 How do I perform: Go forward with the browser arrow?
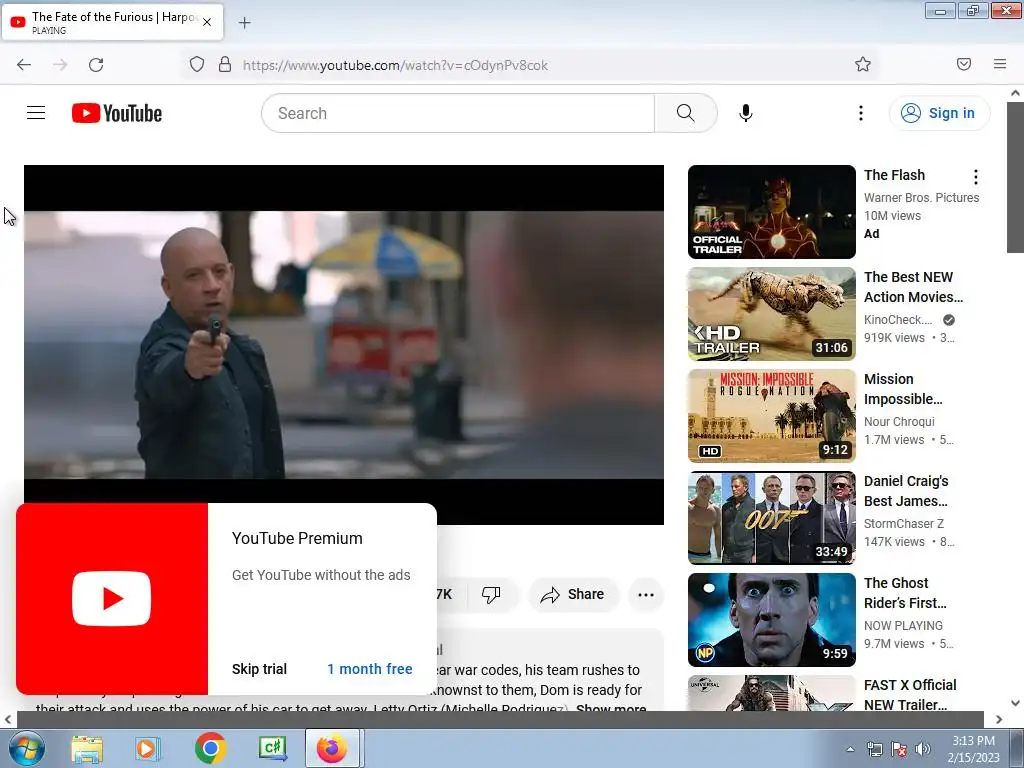point(60,64)
